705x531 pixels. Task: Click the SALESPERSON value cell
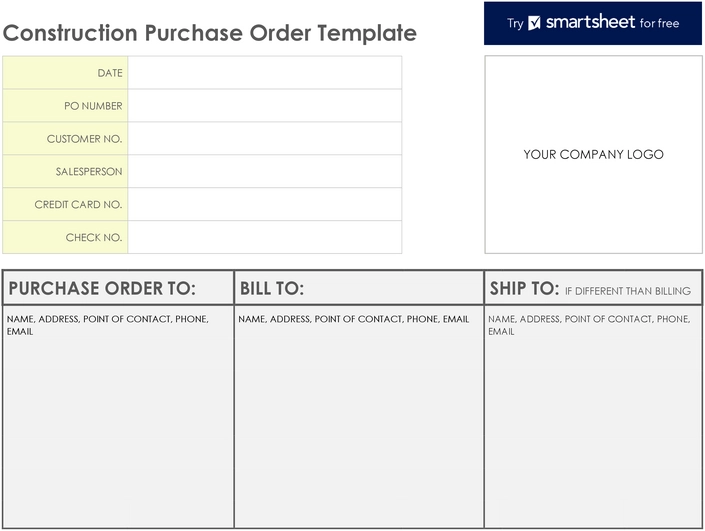click(264, 171)
